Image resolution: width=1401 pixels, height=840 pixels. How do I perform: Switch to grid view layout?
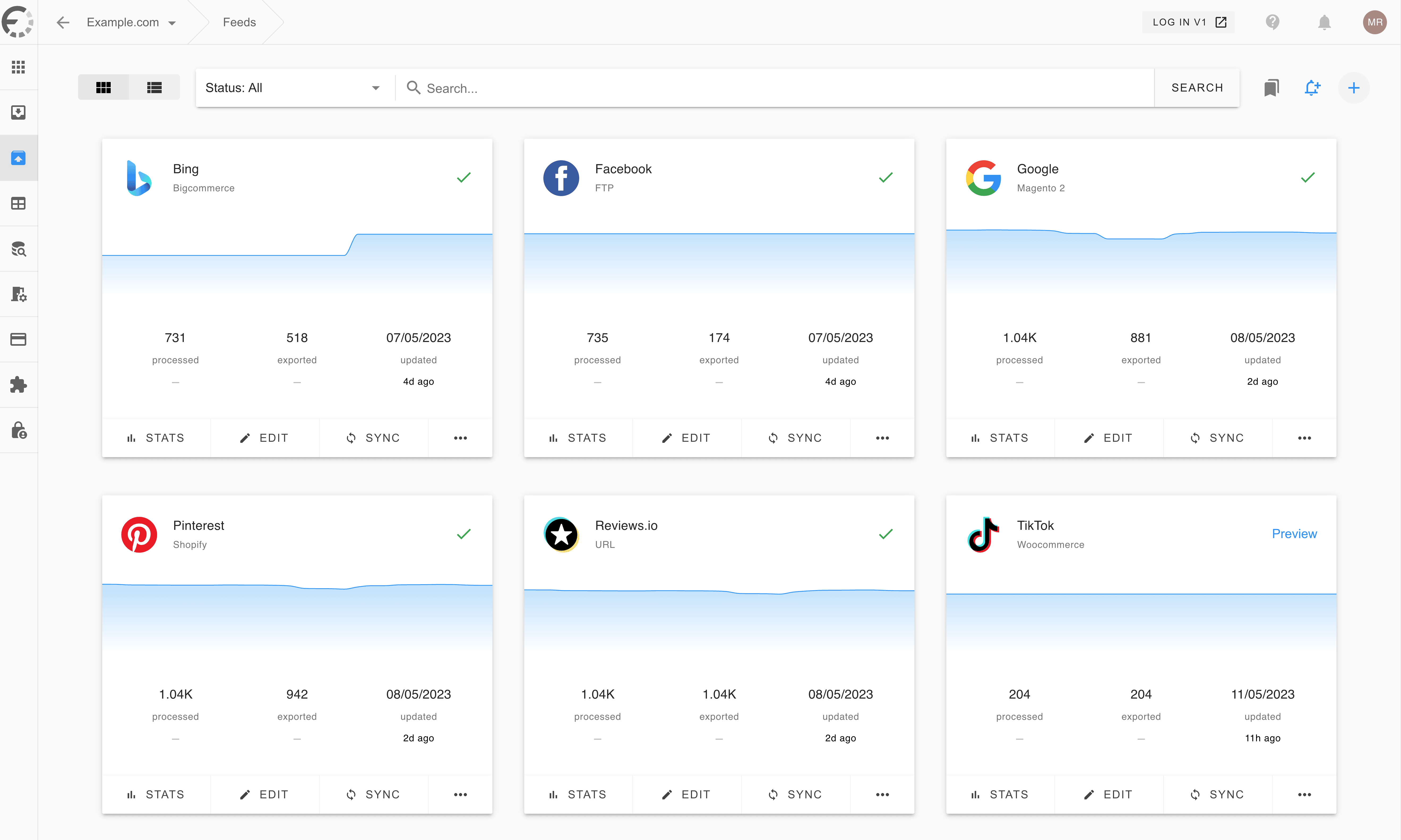point(103,88)
